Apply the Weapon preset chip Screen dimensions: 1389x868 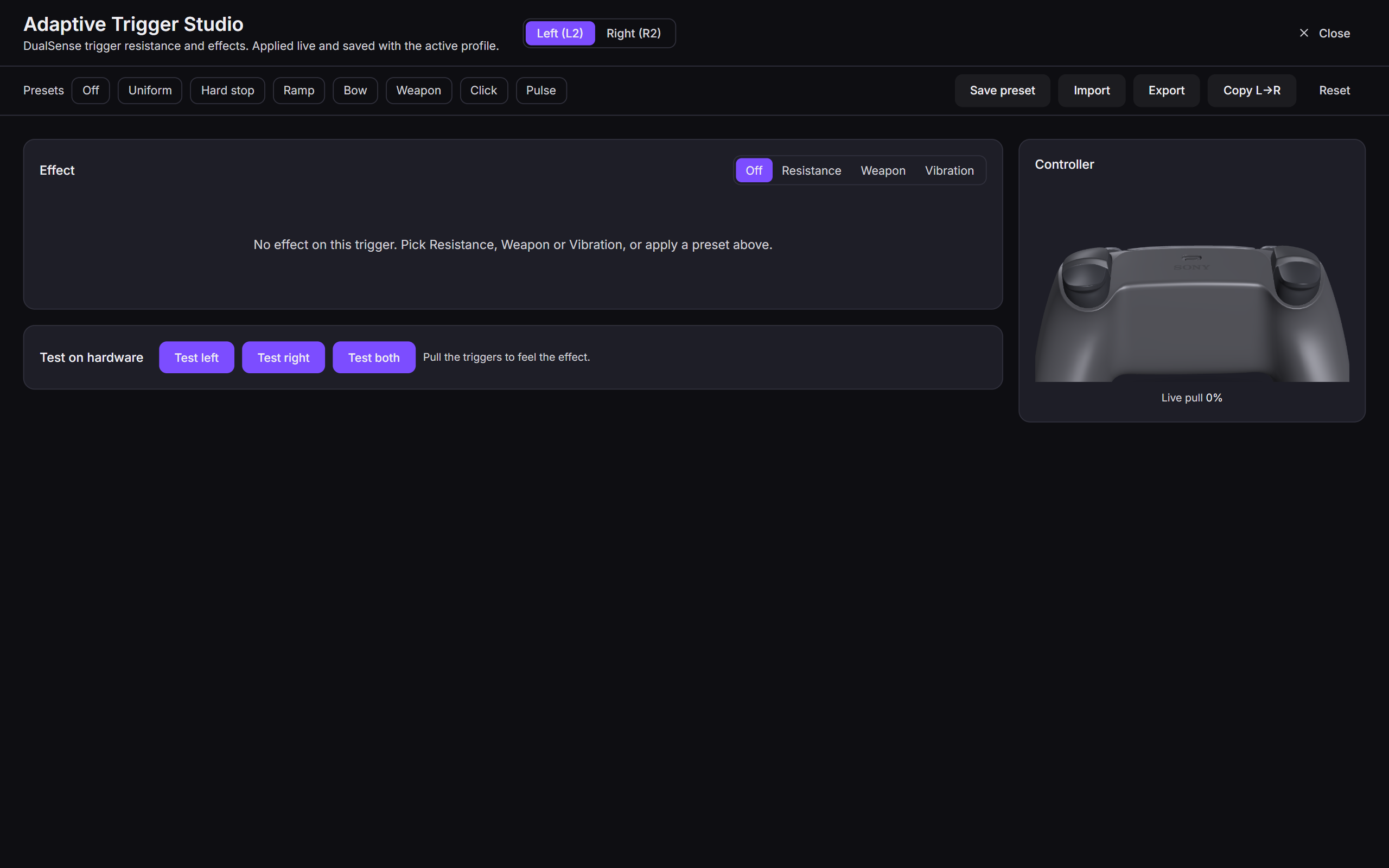click(419, 91)
